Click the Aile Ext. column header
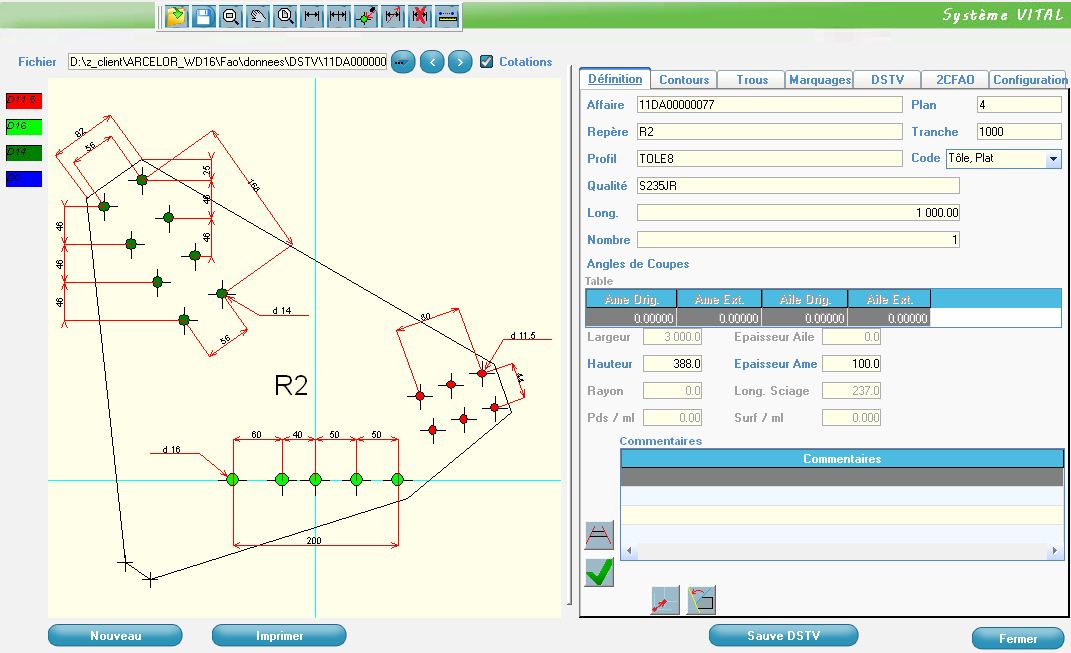This screenshot has width=1071, height=653. 889,299
